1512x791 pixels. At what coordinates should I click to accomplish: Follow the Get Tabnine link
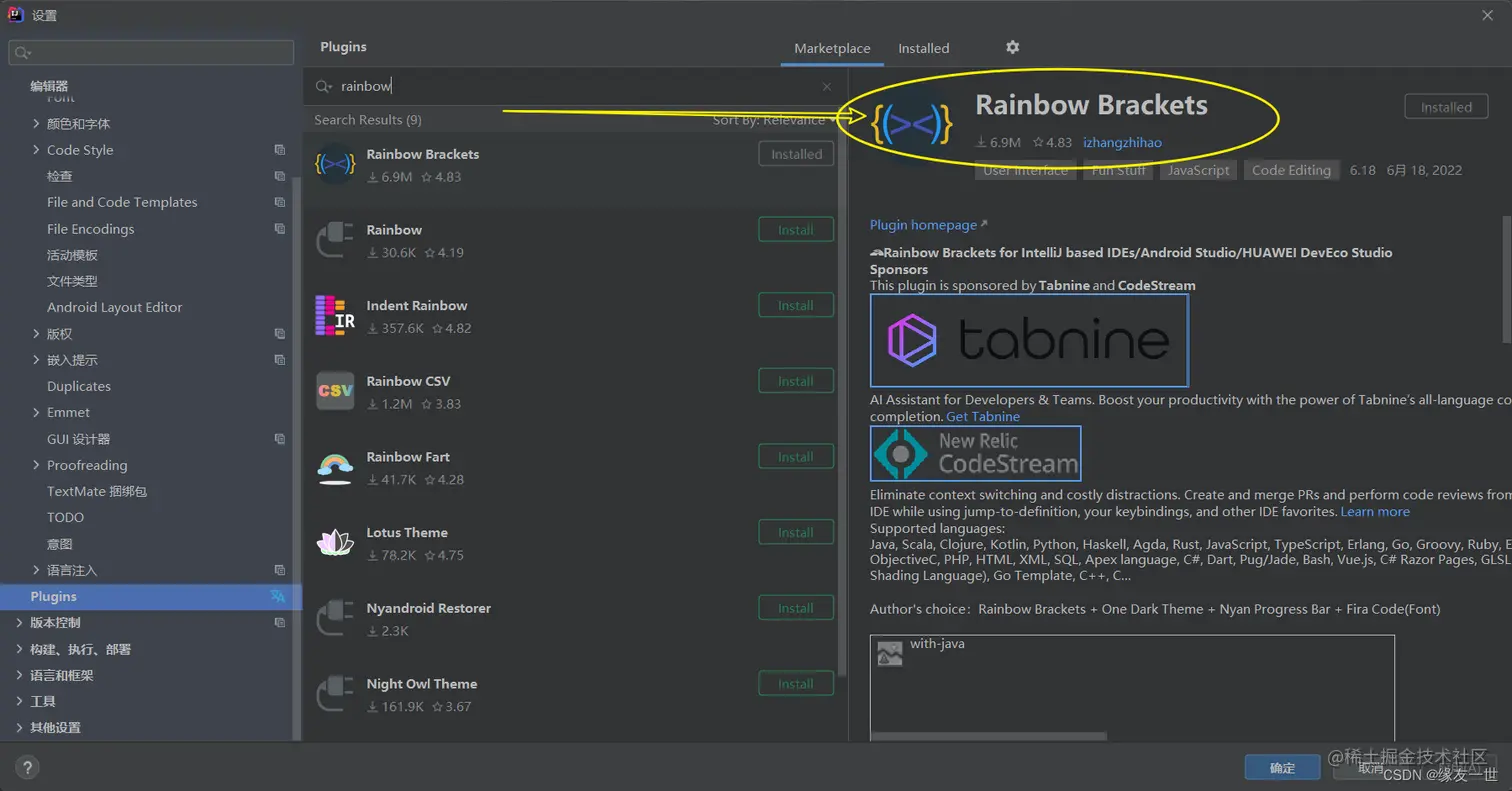[983, 416]
